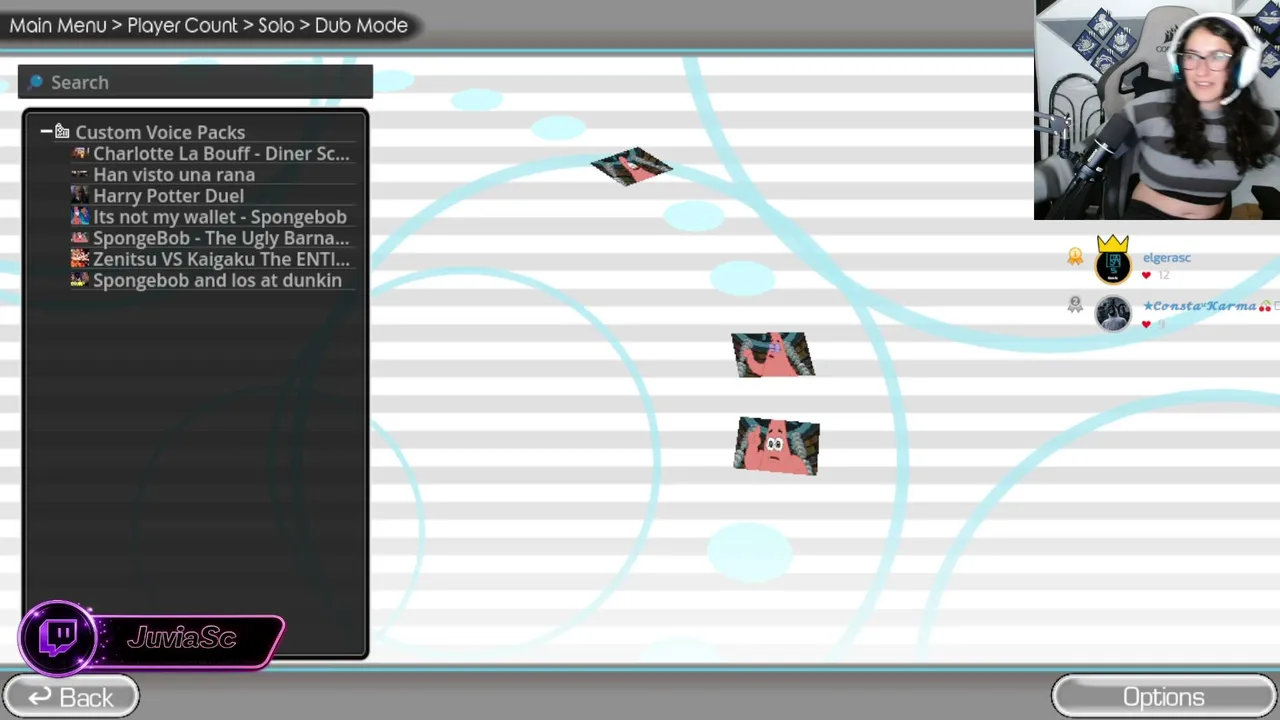This screenshot has height=720, width=1280.
Task: Click the silver second-place medal icon
Action: tap(1075, 305)
